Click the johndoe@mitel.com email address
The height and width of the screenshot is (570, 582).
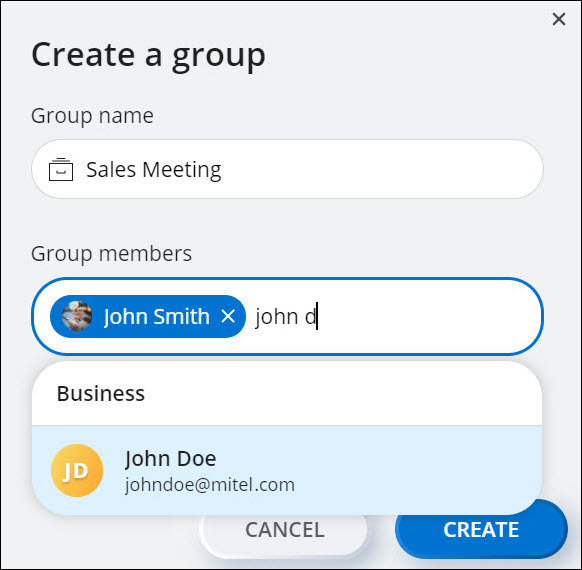click(x=210, y=485)
